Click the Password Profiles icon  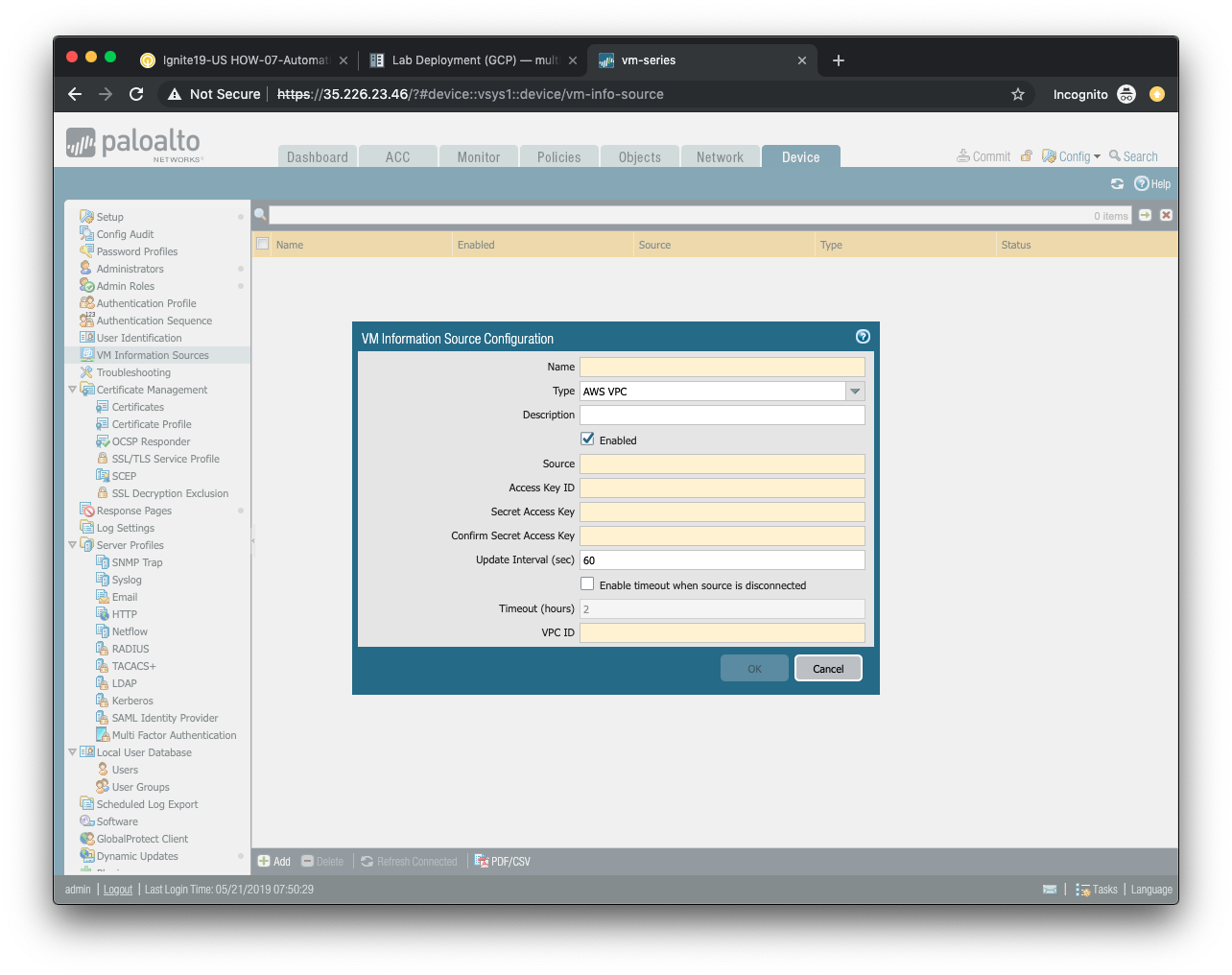[x=86, y=251]
